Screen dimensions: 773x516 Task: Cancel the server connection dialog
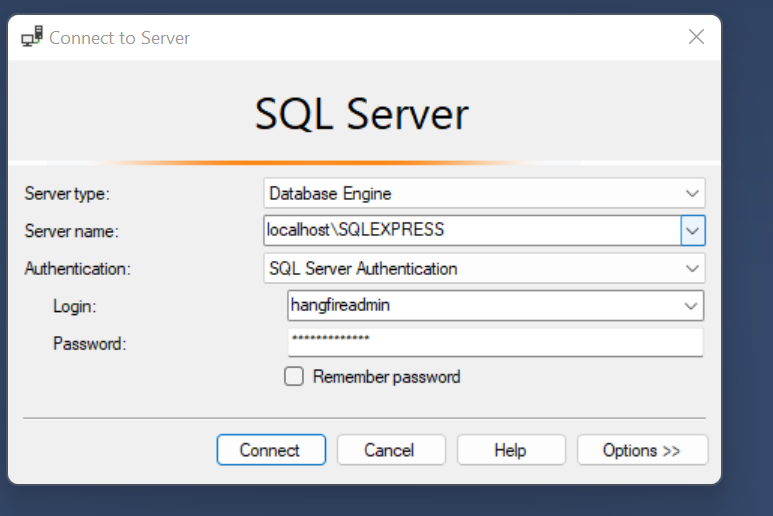pyautogui.click(x=391, y=449)
